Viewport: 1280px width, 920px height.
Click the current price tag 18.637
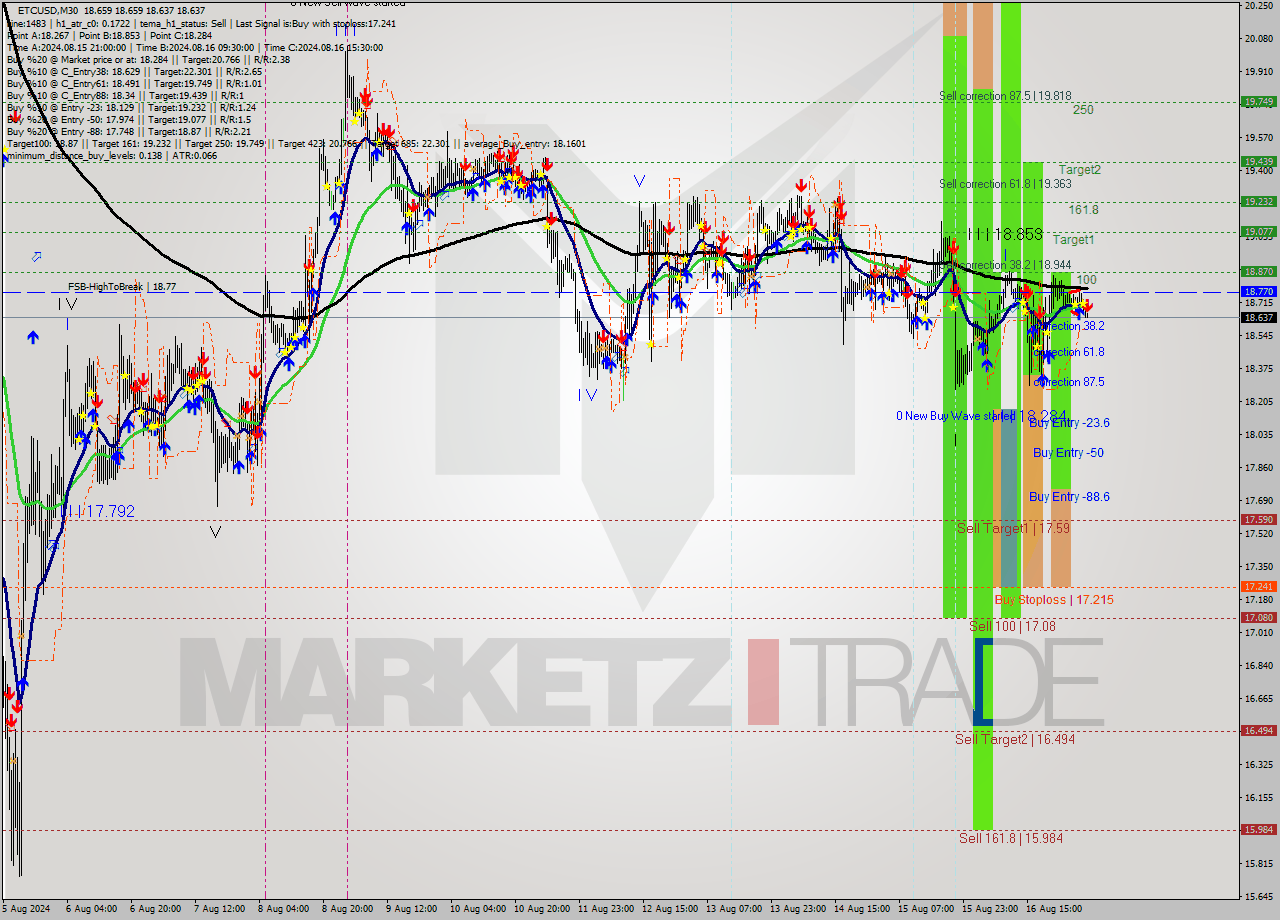tap(1258, 318)
